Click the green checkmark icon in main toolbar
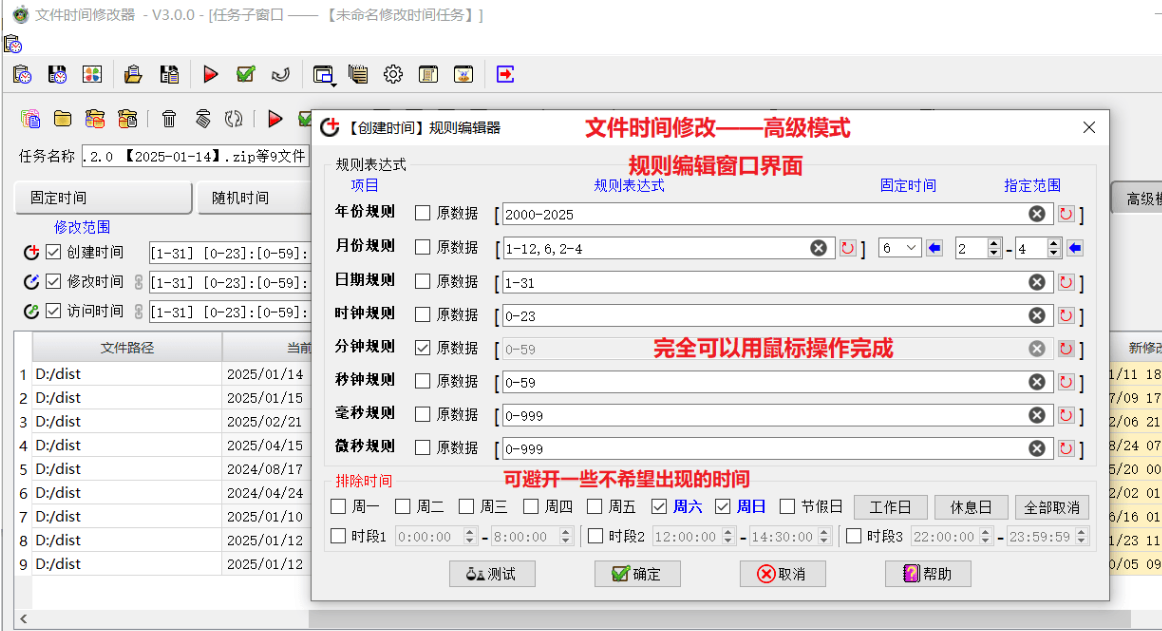Viewport: 1162px width, 631px height. pyautogui.click(x=245, y=74)
